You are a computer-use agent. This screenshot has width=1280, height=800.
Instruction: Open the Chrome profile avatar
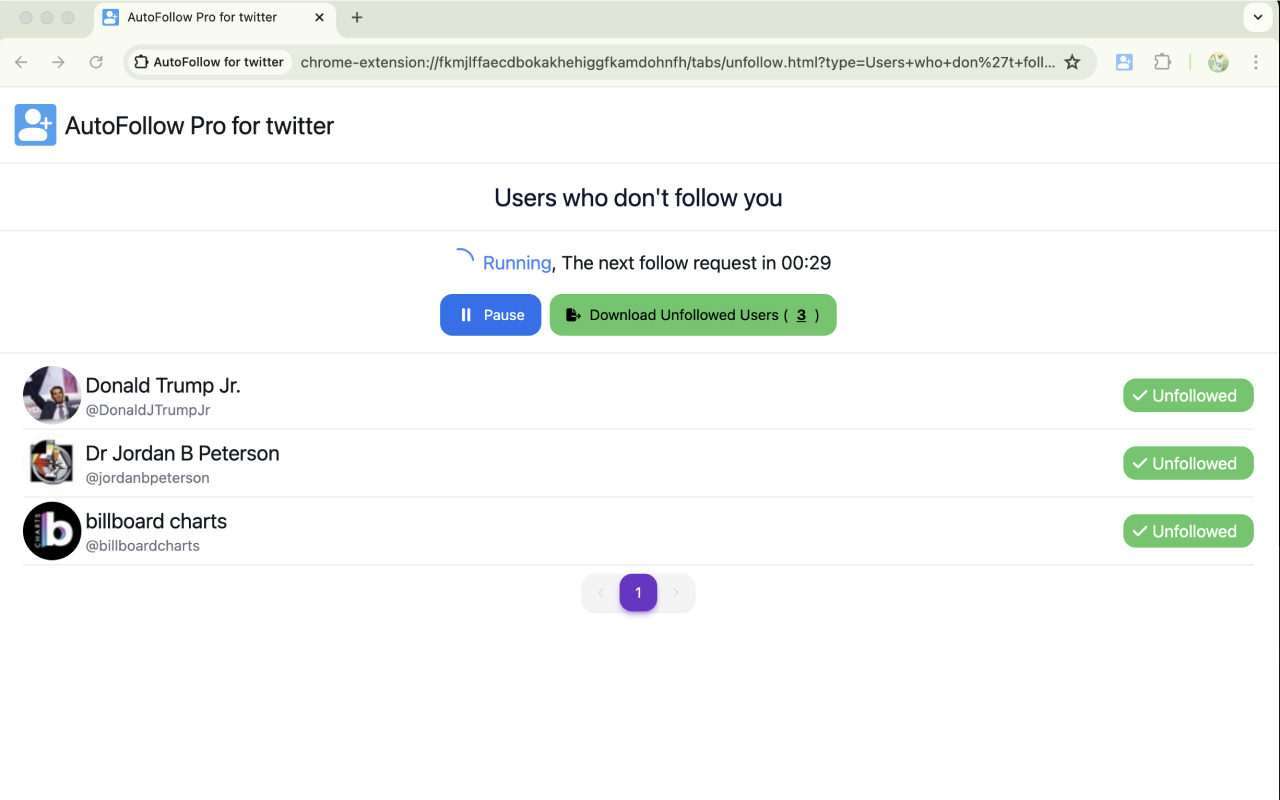click(x=1218, y=62)
